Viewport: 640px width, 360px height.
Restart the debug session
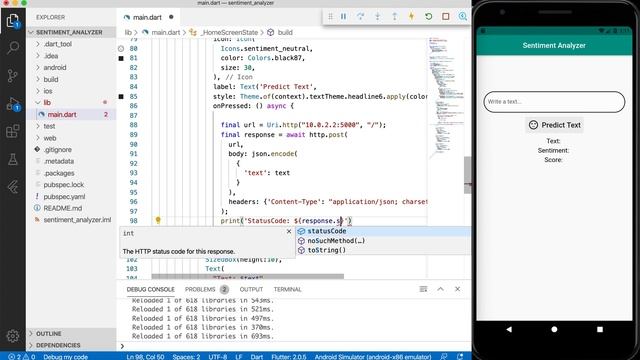coord(429,16)
